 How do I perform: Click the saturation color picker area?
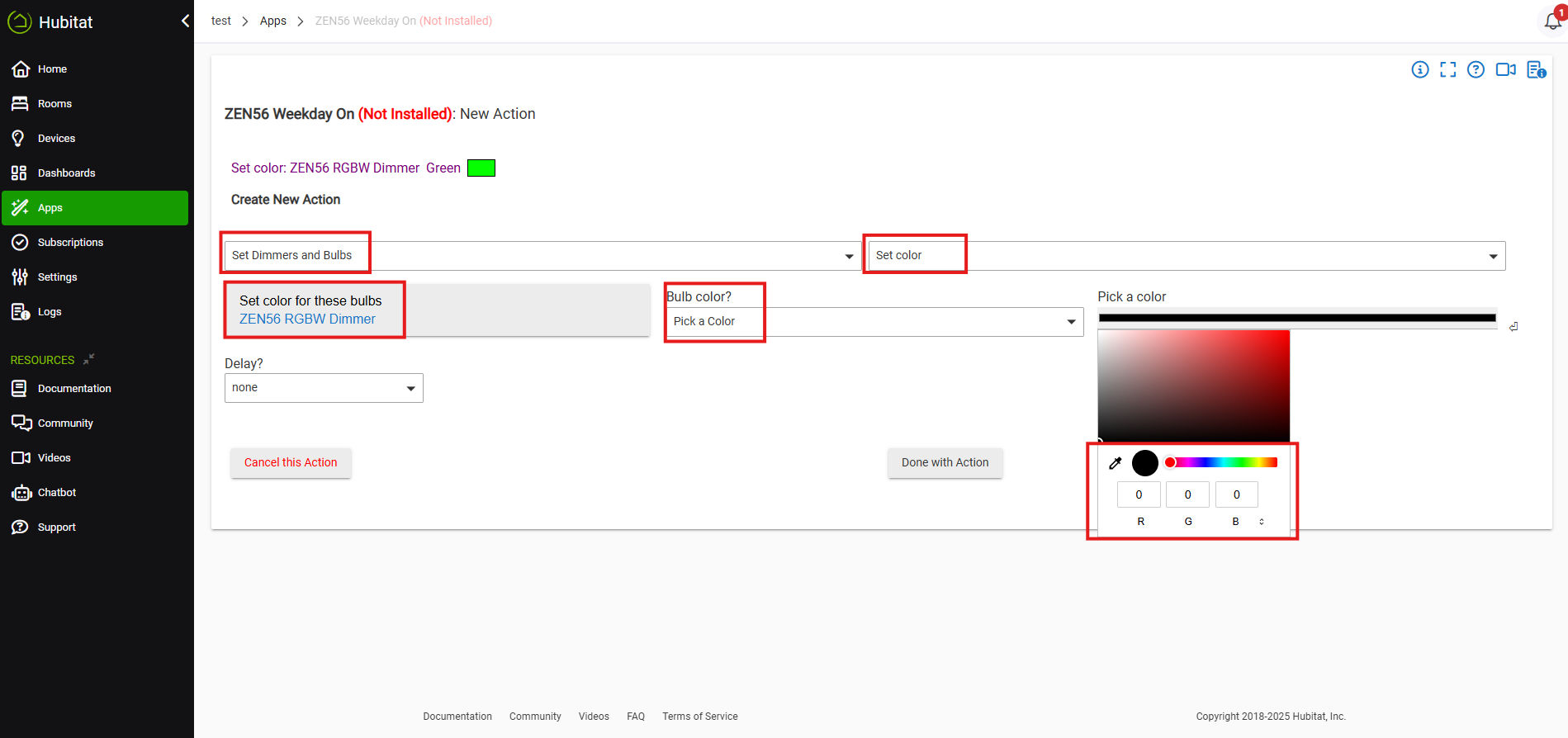coord(1194,386)
